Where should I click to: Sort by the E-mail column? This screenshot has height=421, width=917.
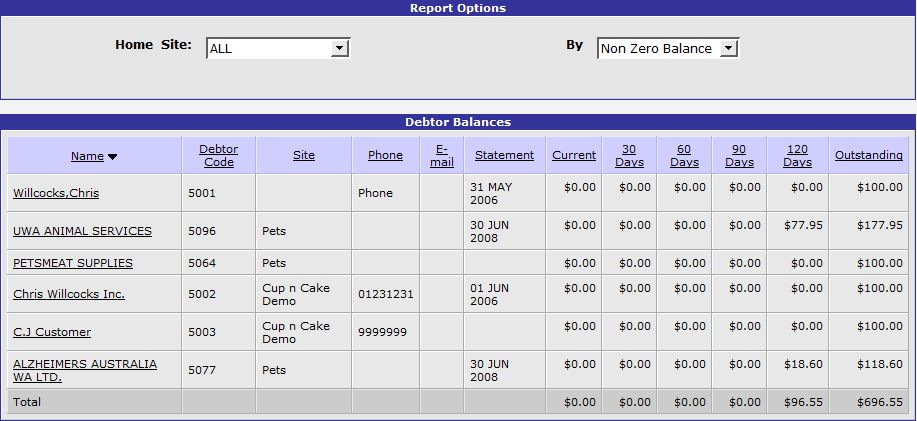441,155
